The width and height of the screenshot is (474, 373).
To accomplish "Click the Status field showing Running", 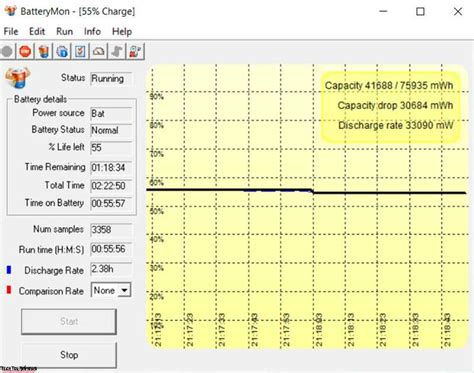I will (111, 79).
